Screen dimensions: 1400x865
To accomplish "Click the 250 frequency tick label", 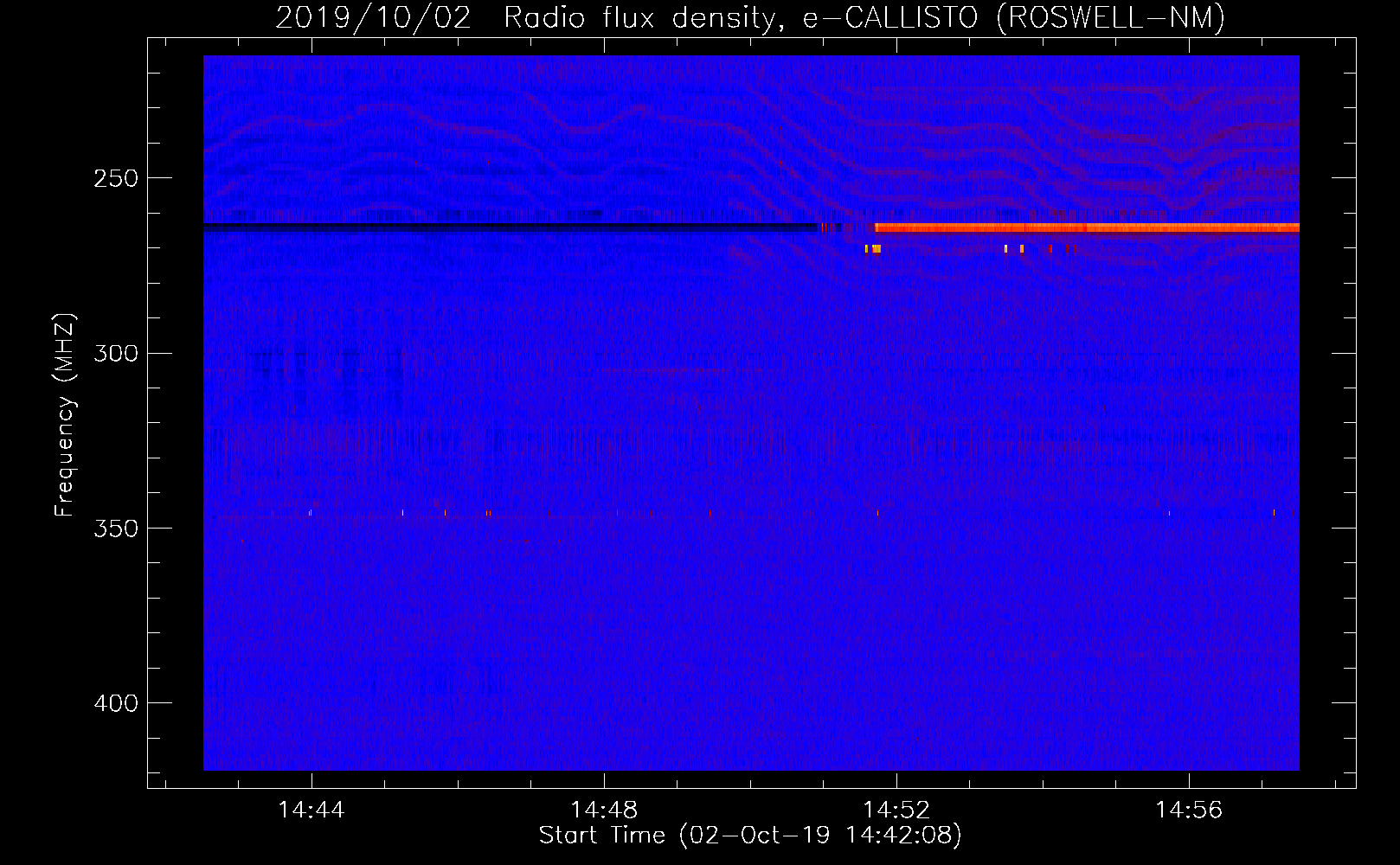I will (x=116, y=178).
